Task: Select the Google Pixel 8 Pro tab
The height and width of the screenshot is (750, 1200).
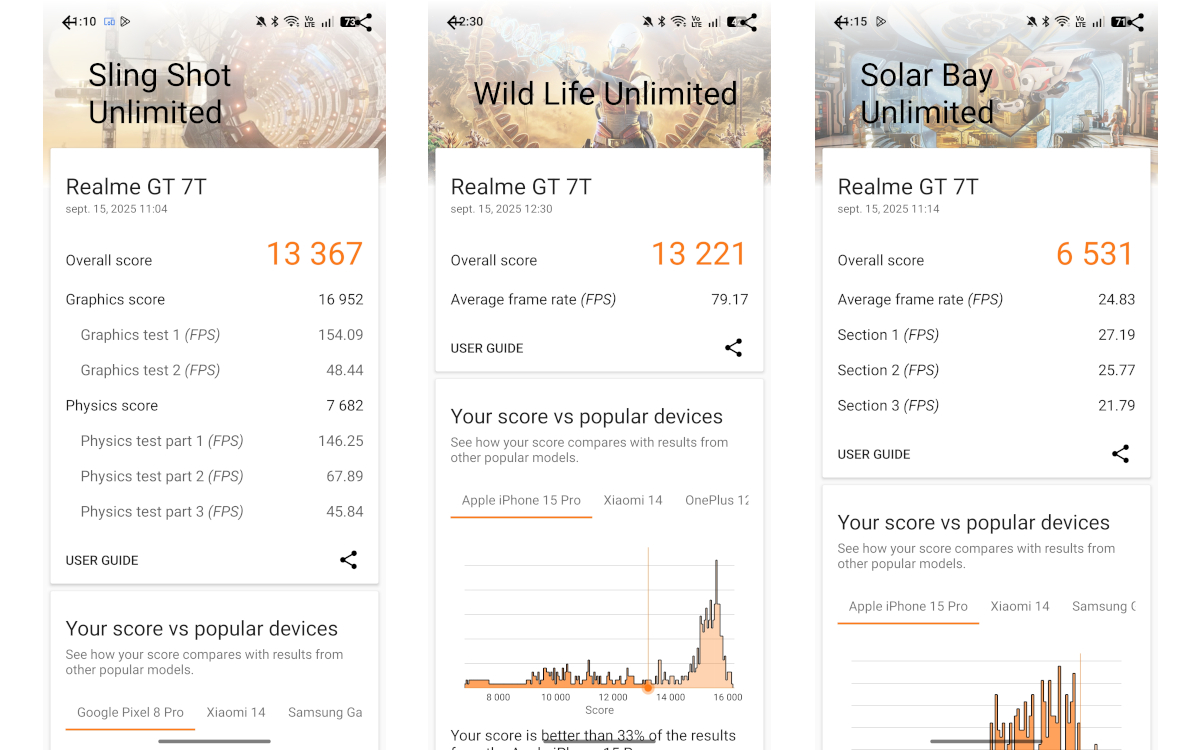Action: (x=130, y=712)
